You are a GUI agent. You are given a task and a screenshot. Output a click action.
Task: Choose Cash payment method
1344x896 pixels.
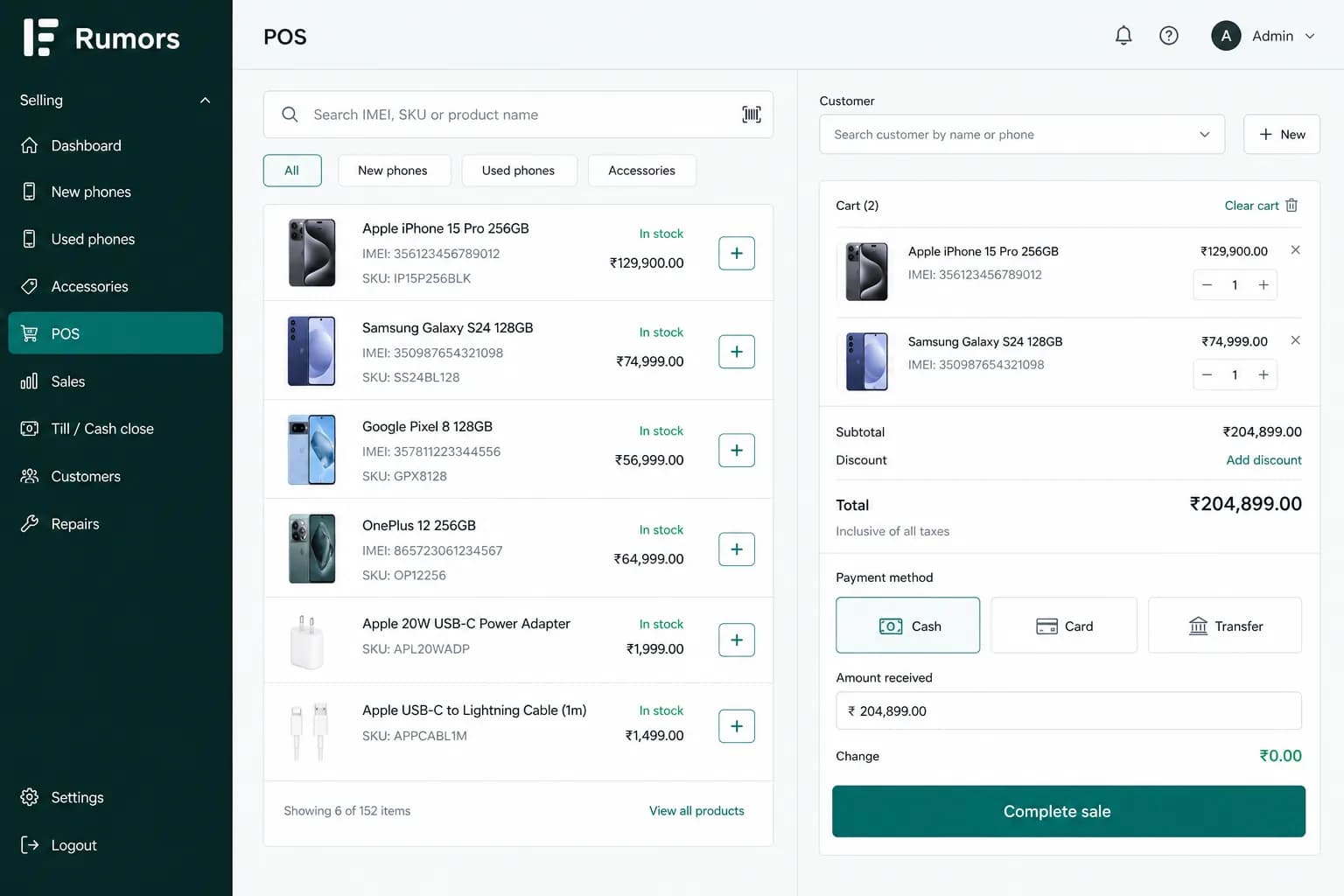tap(907, 626)
